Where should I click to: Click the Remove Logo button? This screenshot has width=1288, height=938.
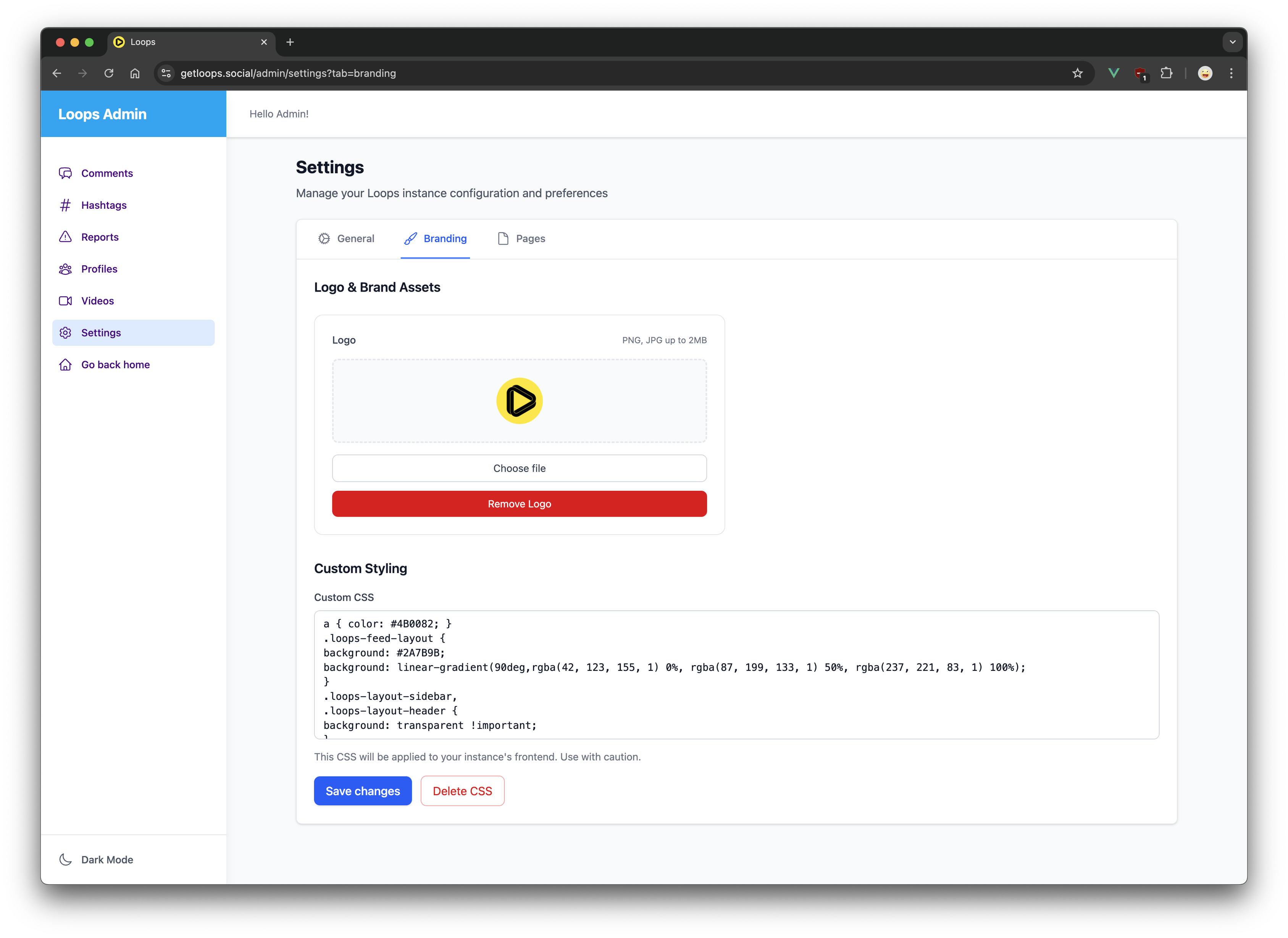pyautogui.click(x=520, y=504)
